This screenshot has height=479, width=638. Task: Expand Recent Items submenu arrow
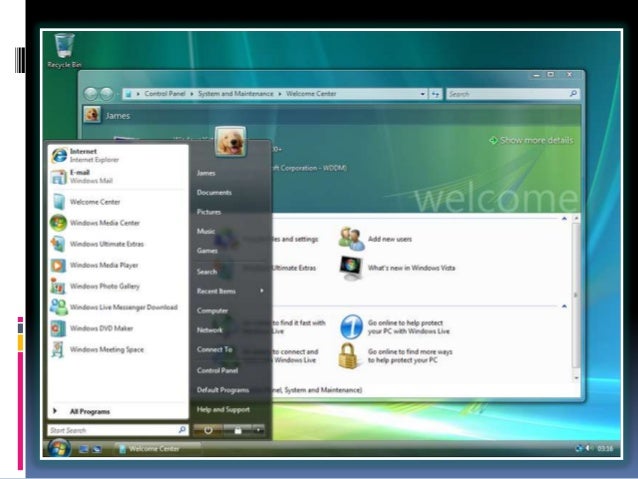(x=262, y=291)
